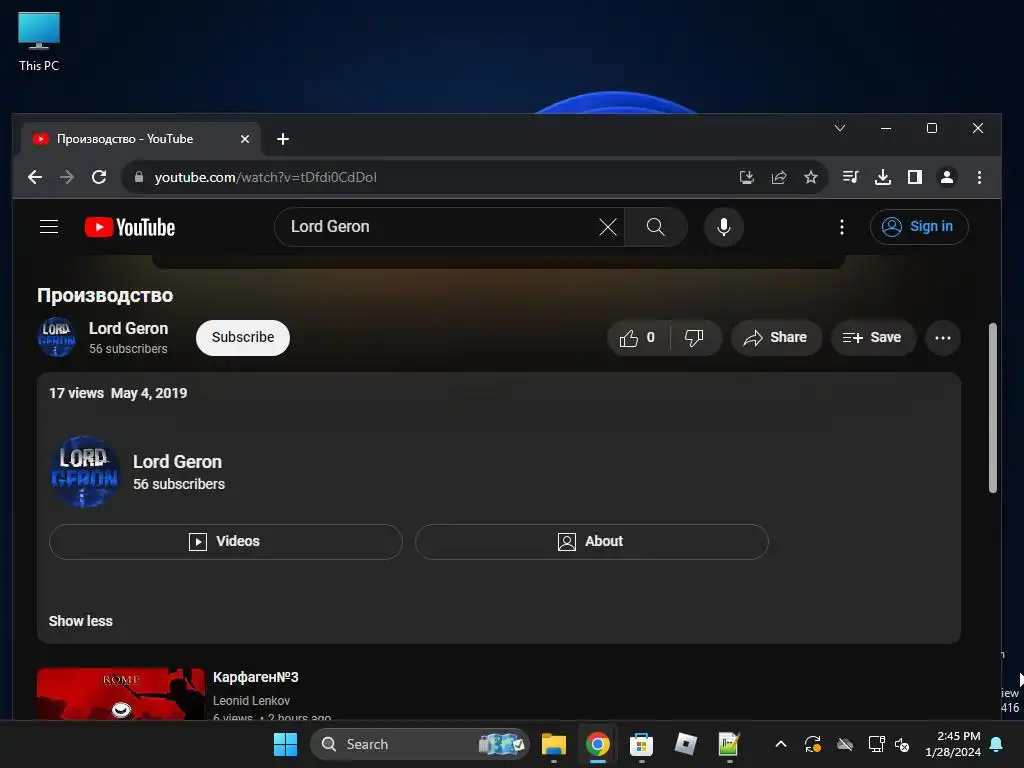1024x768 pixels.
Task: Open the Карфаген№3 video thumbnail
Action: 121,694
